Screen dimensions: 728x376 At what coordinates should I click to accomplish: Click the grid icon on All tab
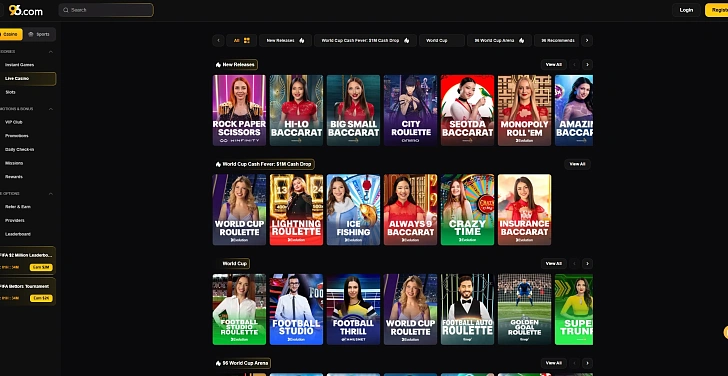247,40
